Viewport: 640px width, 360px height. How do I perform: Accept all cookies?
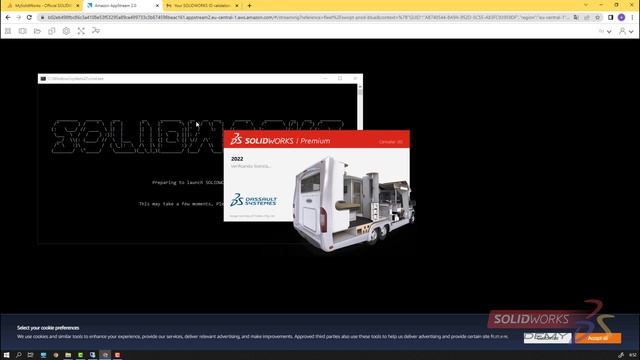coord(598,338)
